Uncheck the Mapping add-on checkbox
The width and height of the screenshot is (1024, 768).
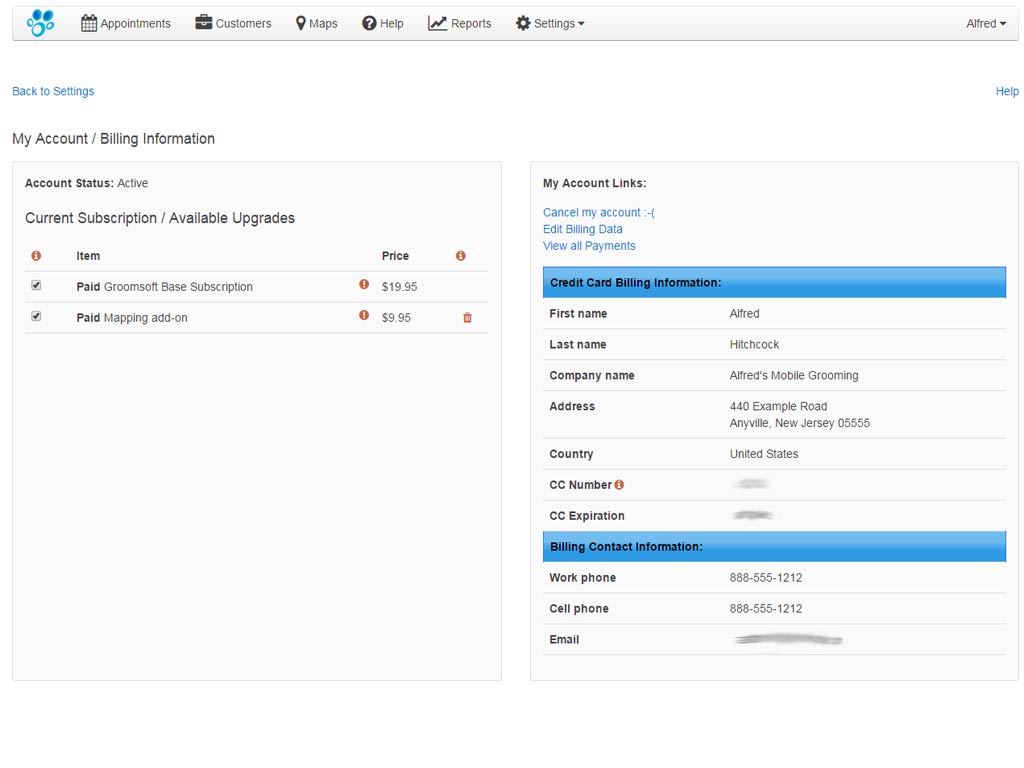tap(36, 316)
